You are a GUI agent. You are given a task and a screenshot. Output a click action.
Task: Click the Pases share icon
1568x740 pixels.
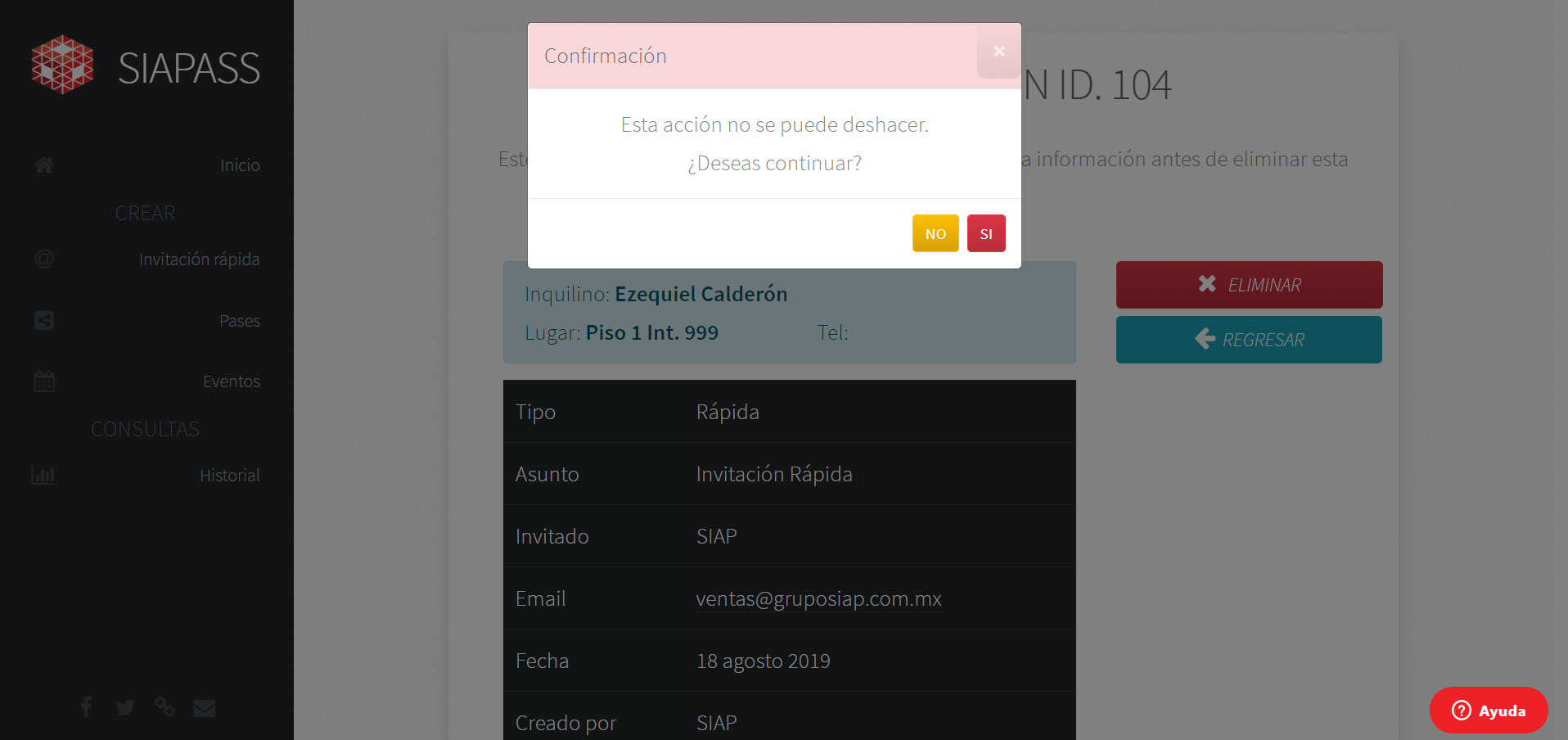(44, 320)
